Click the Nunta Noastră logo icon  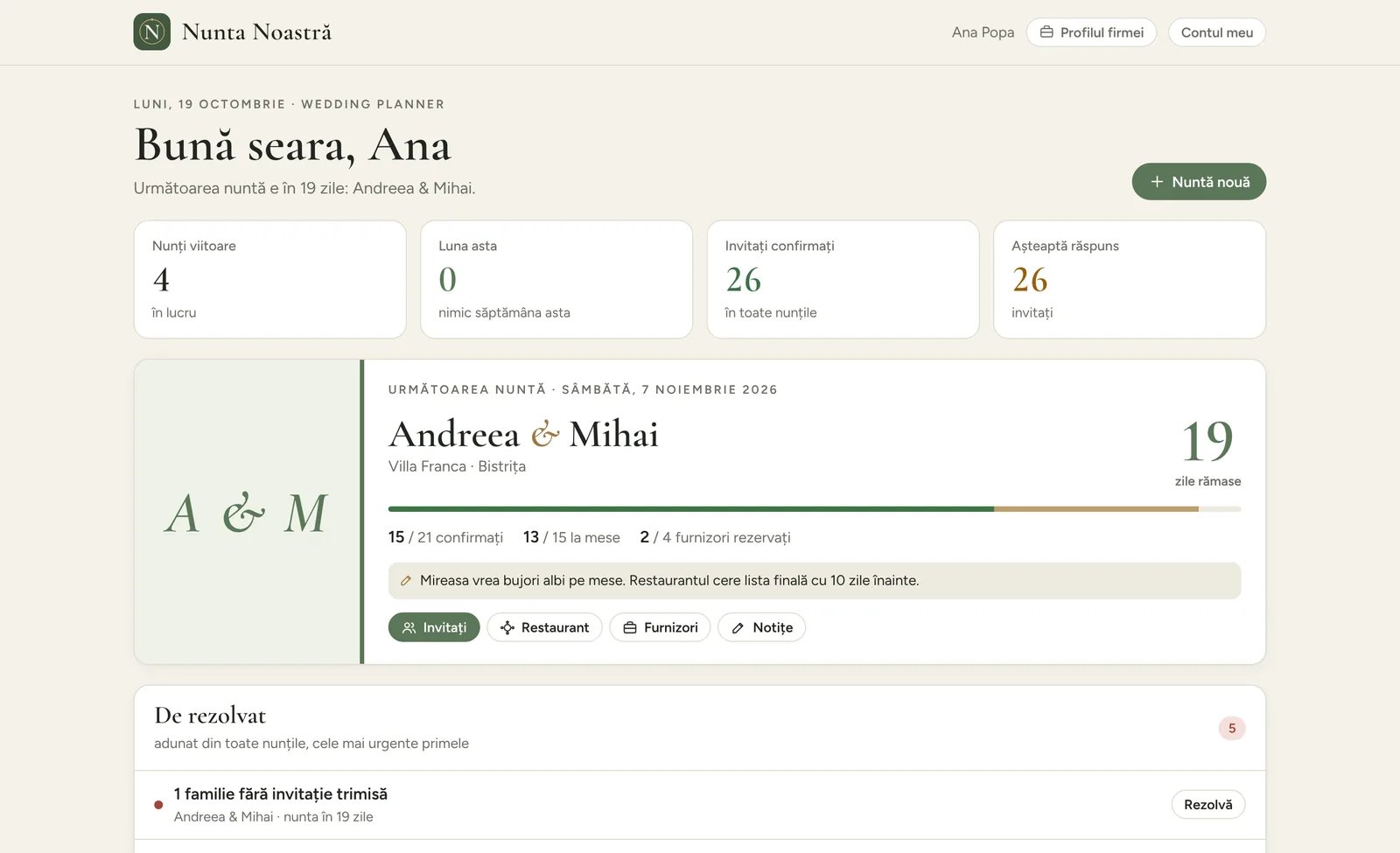coord(152,32)
